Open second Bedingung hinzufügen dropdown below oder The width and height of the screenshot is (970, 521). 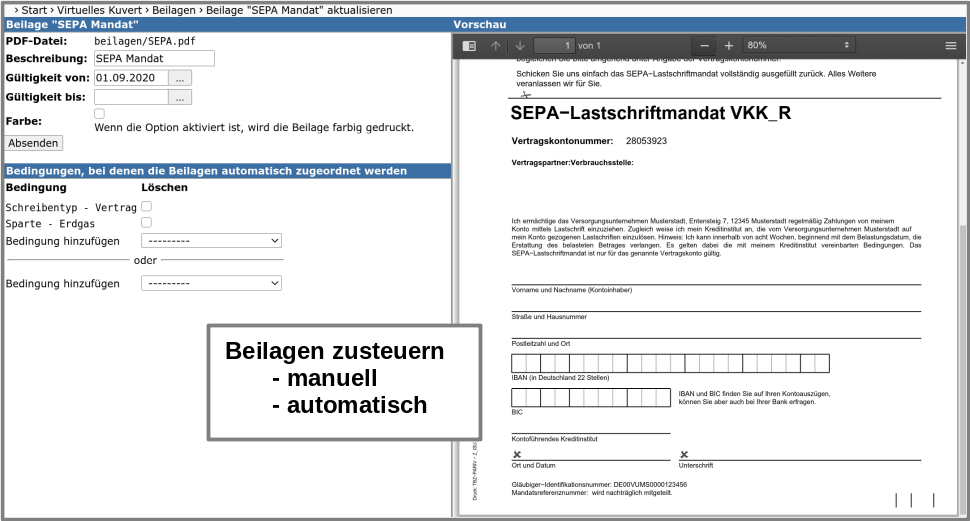point(212,283)
